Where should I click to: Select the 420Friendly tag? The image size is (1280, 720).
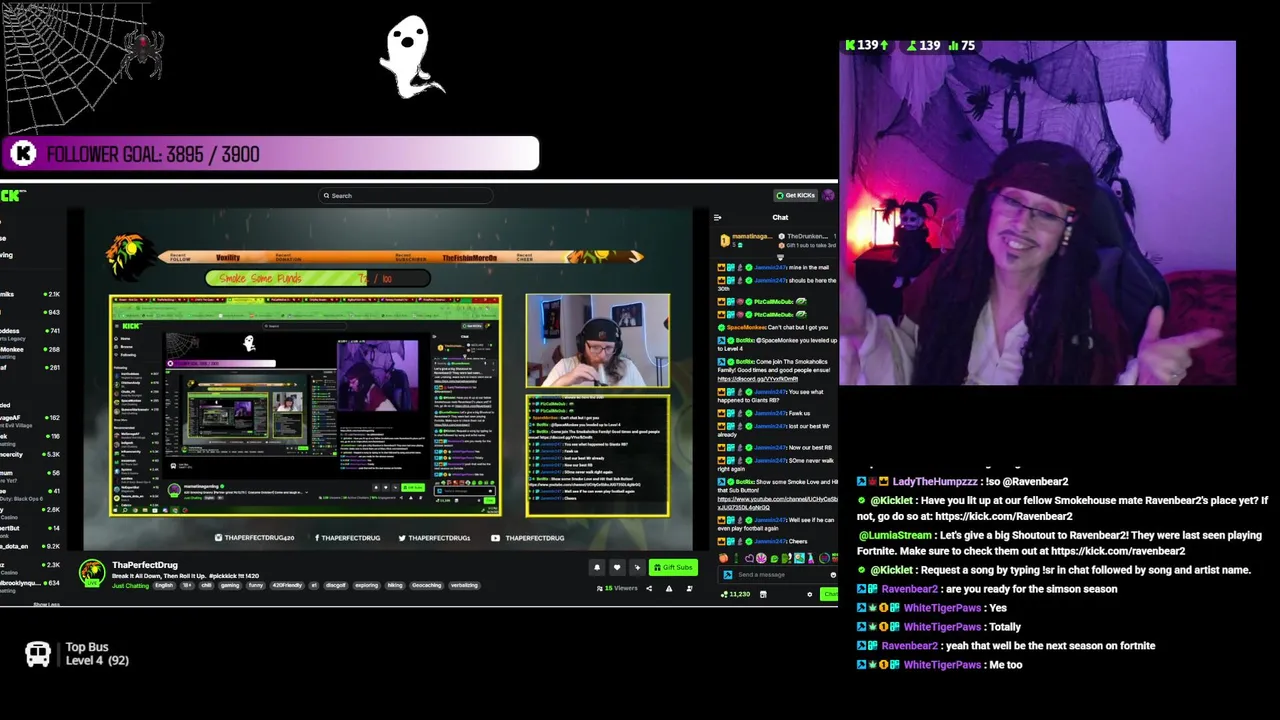point(287,585)
